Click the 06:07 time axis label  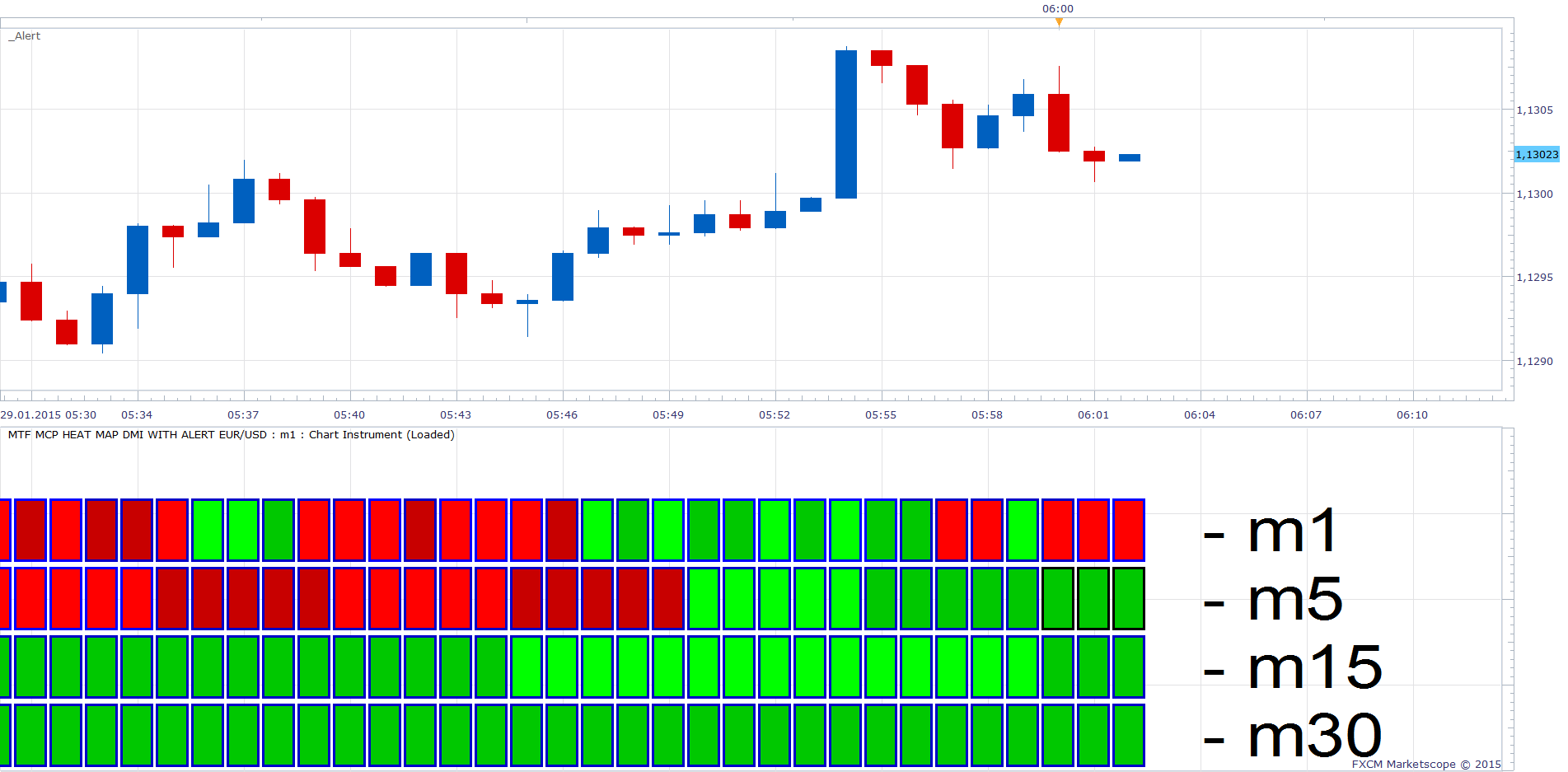pyautogui.click(x=1306, y=414)
